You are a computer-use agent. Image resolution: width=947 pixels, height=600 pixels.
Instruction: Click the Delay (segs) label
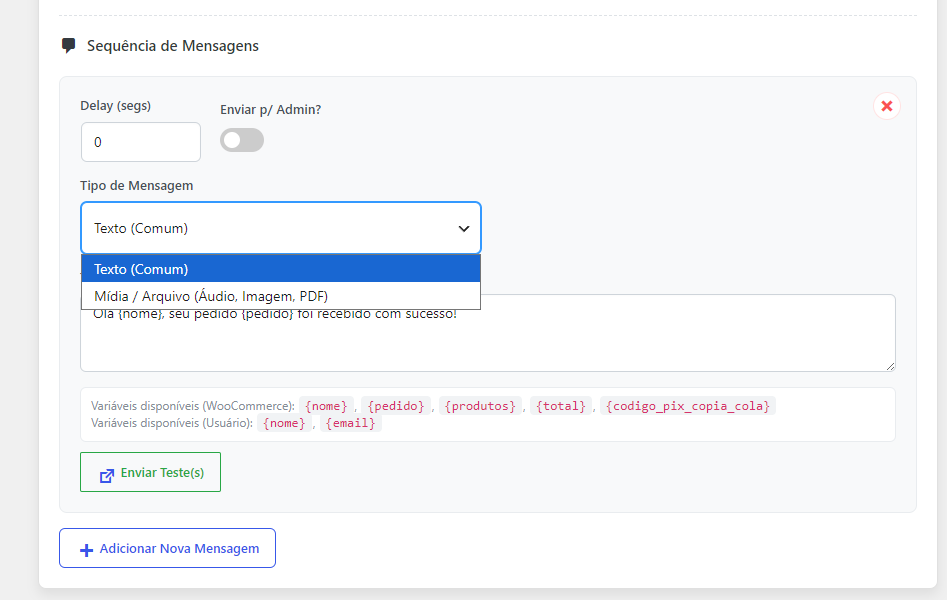tap(115, 106)
